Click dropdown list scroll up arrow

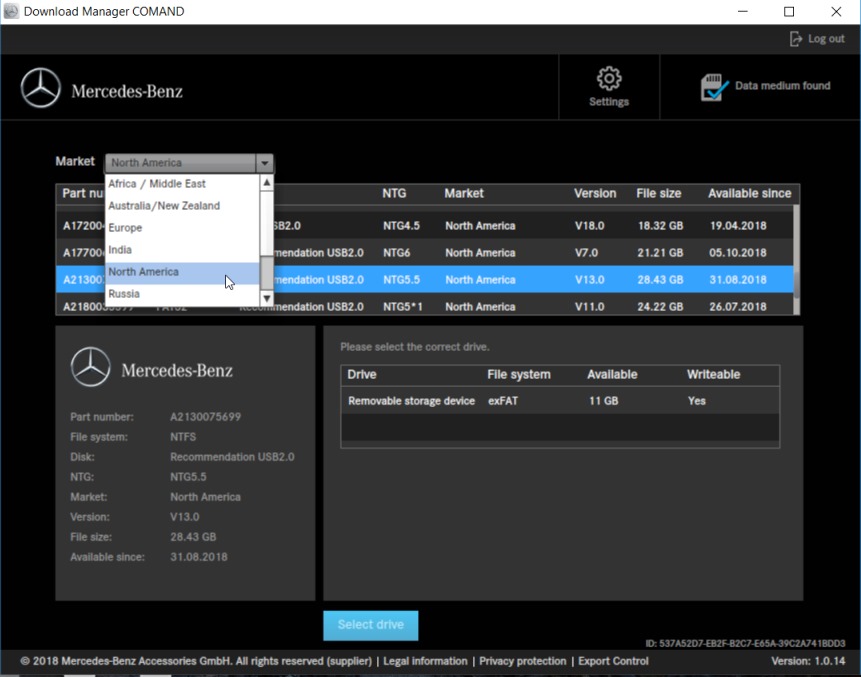(266, 182)
